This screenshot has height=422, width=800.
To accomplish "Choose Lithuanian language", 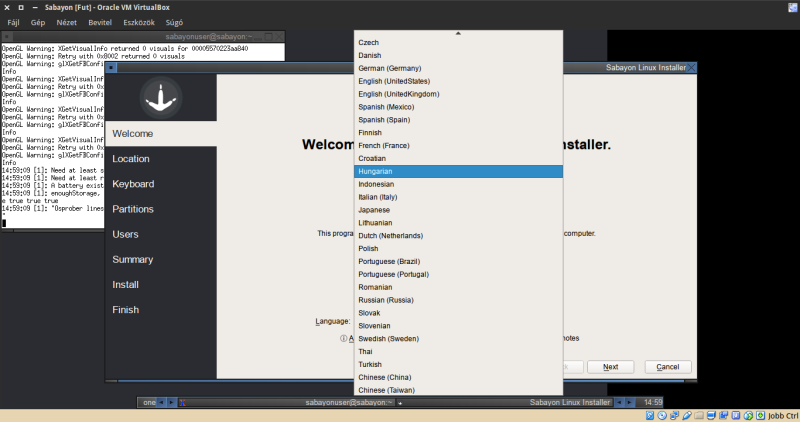I will [x=458, y=223].
